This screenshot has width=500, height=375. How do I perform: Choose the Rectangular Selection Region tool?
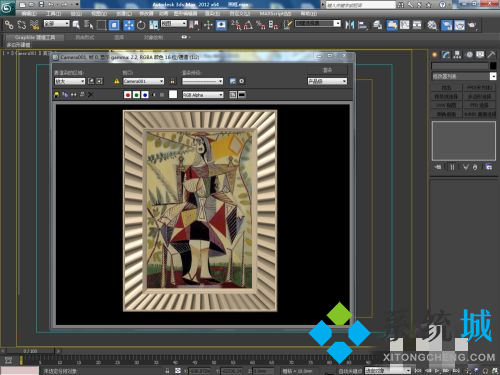(x=101, y=25)
